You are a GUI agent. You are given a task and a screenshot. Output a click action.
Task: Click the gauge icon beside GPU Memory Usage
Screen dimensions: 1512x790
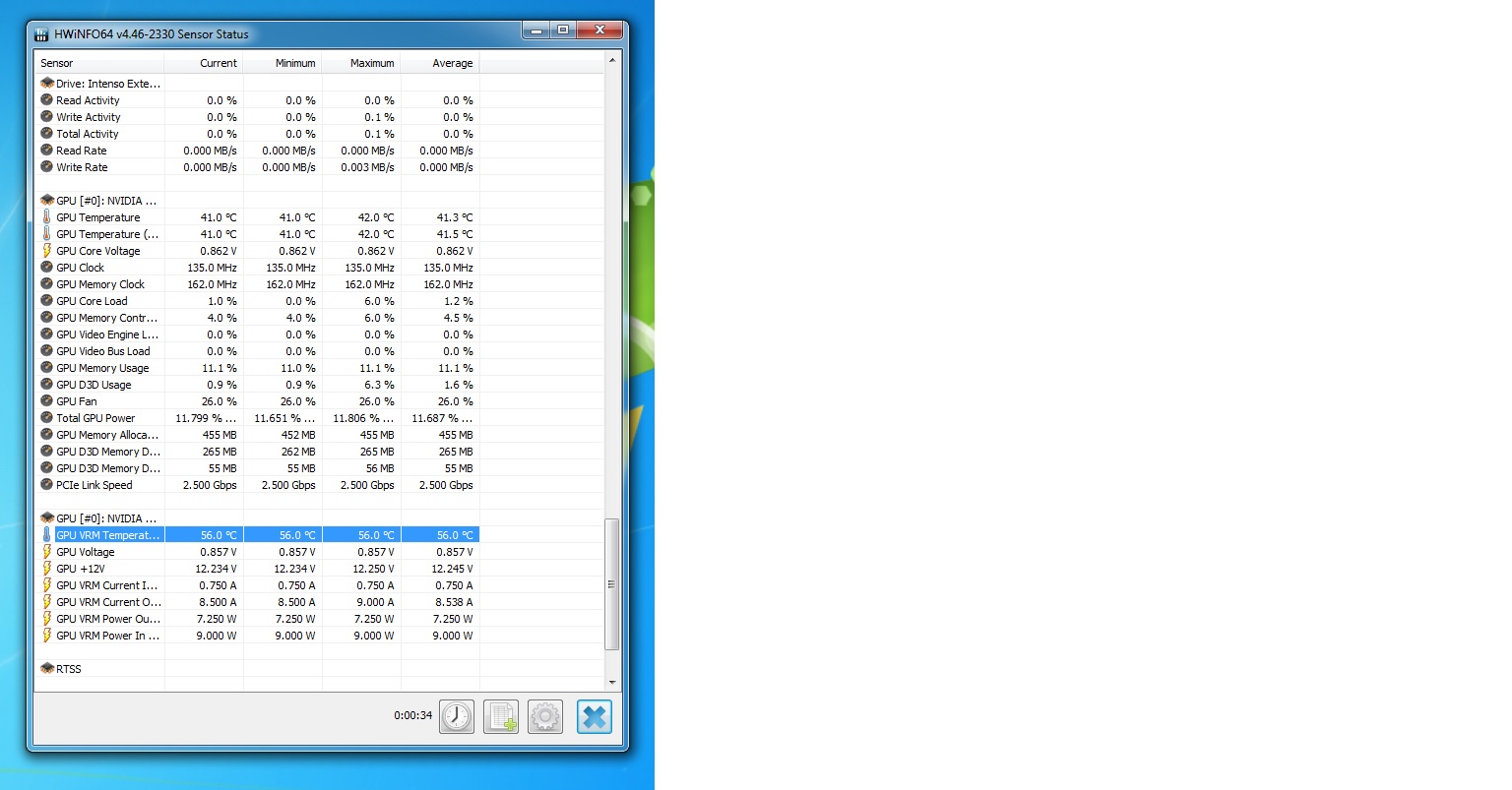[46, 368]
